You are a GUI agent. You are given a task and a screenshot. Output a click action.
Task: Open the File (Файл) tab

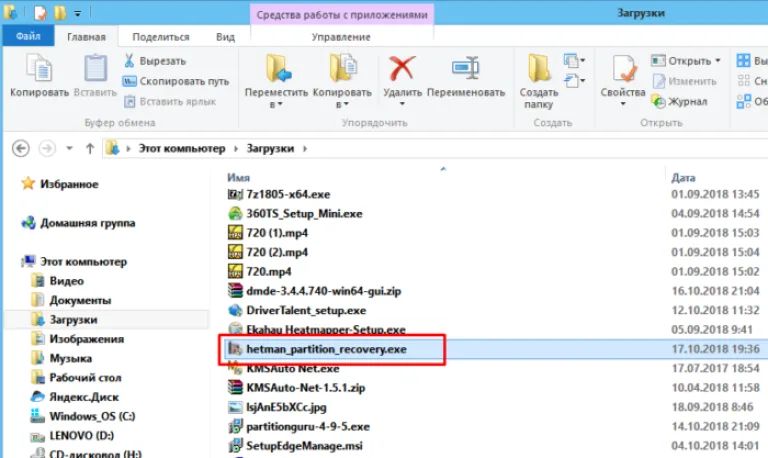pyautogui.click(x=28, y=36)
